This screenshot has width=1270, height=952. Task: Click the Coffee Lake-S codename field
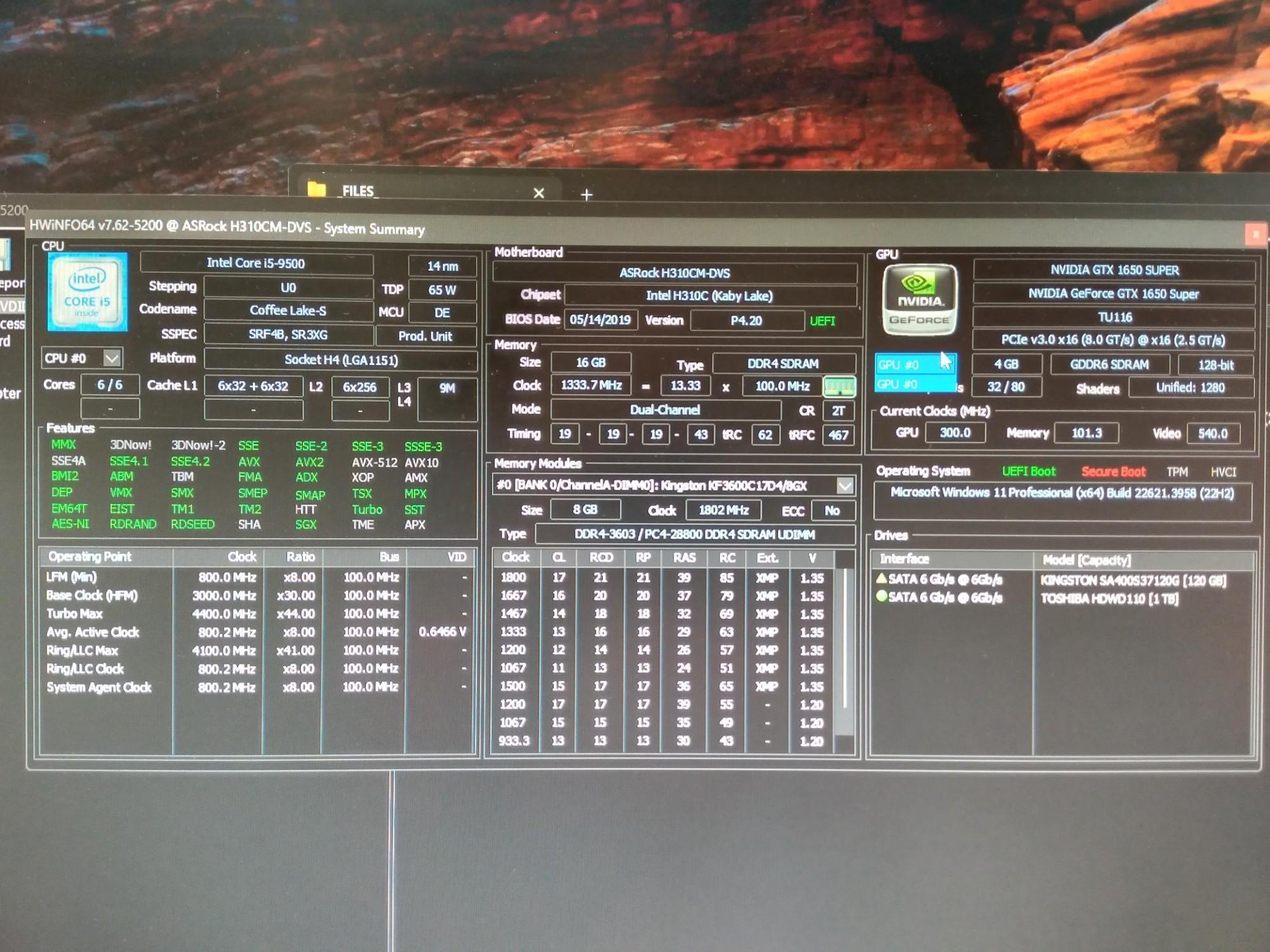pyautogui.click(x=288, y=310)
